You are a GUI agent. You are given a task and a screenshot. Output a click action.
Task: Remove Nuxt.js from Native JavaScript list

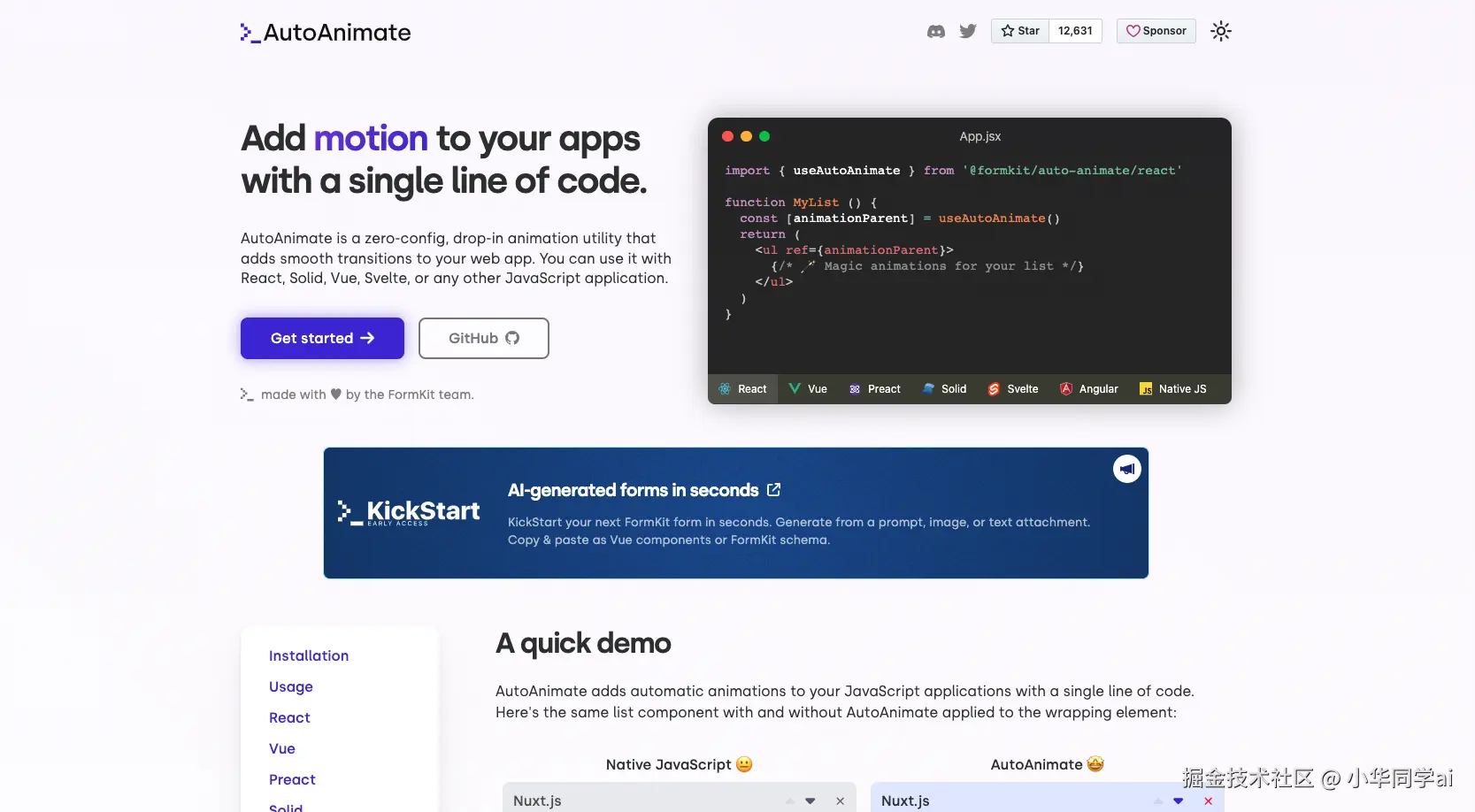point(841,801)
